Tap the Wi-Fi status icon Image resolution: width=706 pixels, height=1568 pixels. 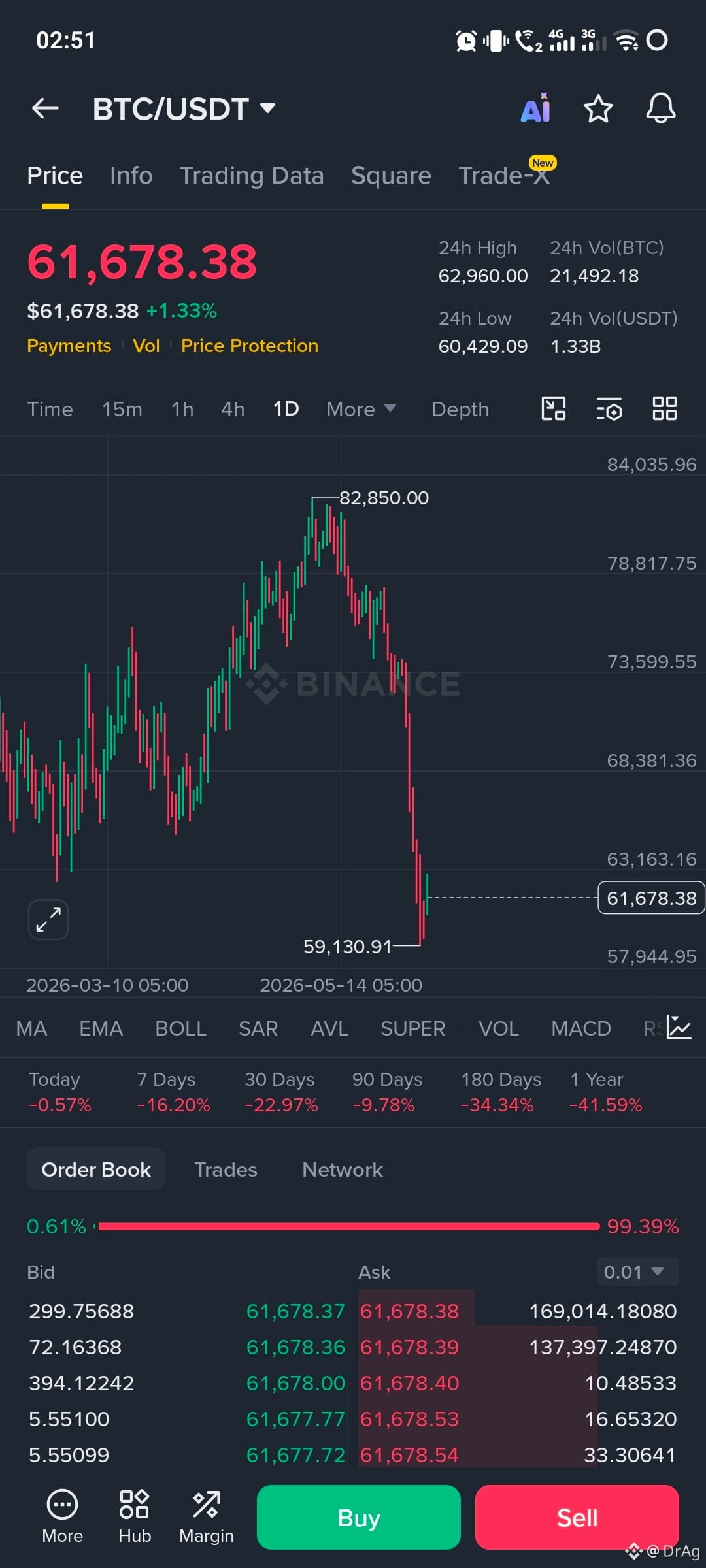pos(627,41)
